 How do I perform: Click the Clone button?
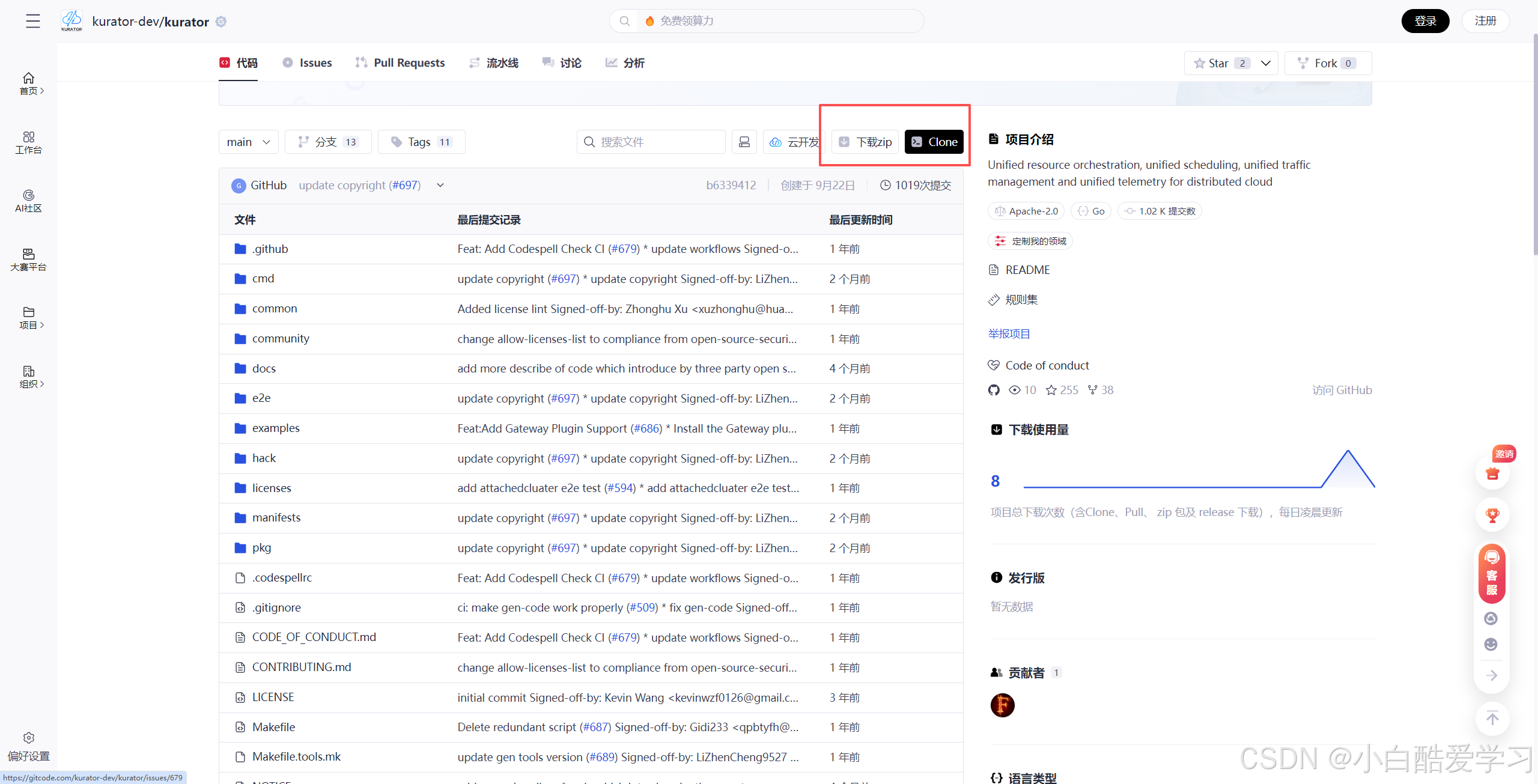pyautogui.click(x=934, y=142)
